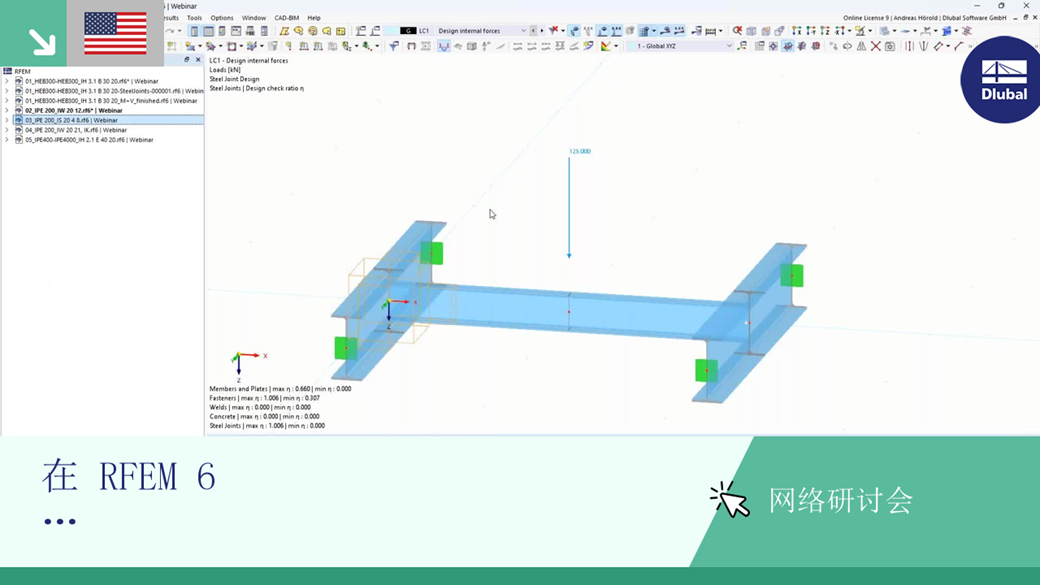
Task: Open the Options menu
Action: (x=222, y=18)
